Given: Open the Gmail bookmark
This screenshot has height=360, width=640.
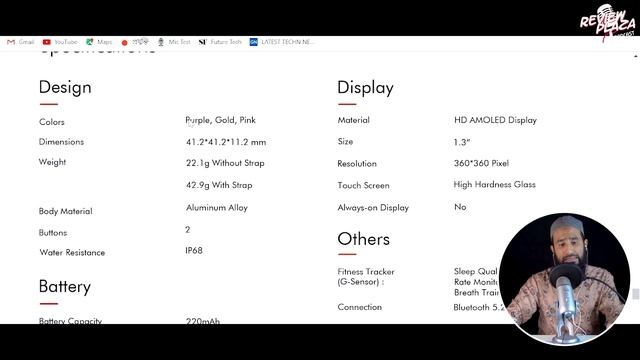Looking at the screenshot, I should [x=20, y=42].
